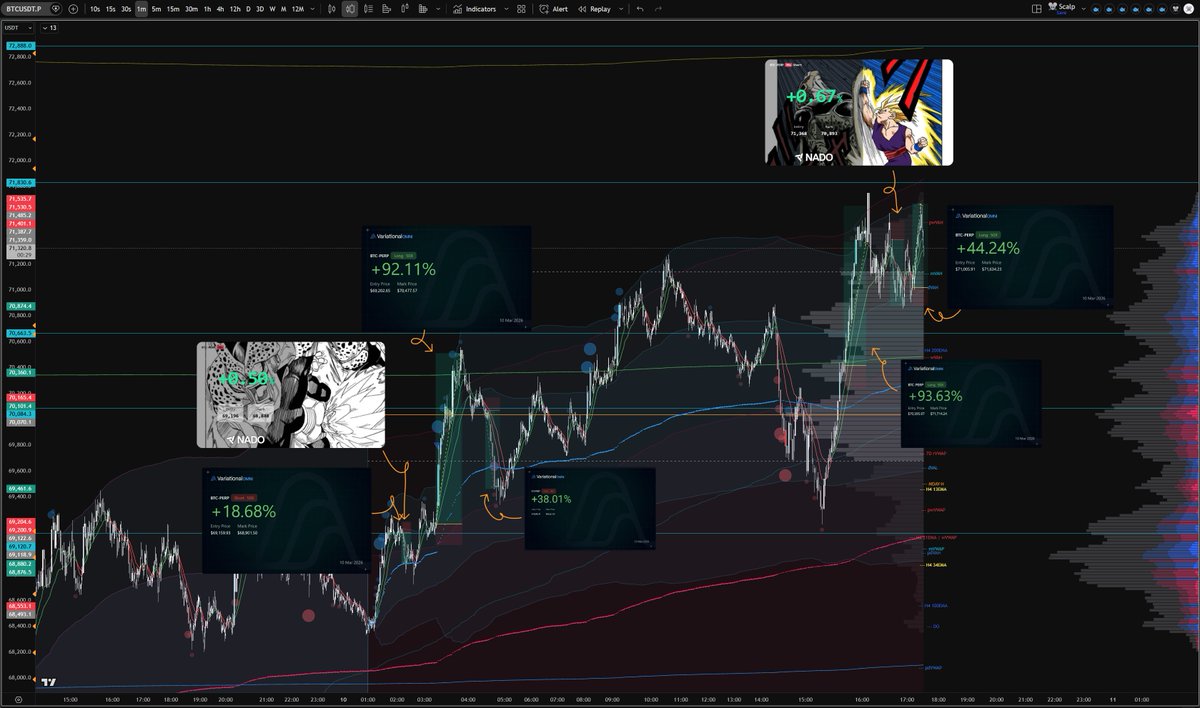Image resolution: width=1200 pixels, height=708 pixels.
Task: Select the volume footprint chart style icon
Action: coord(386,9)
